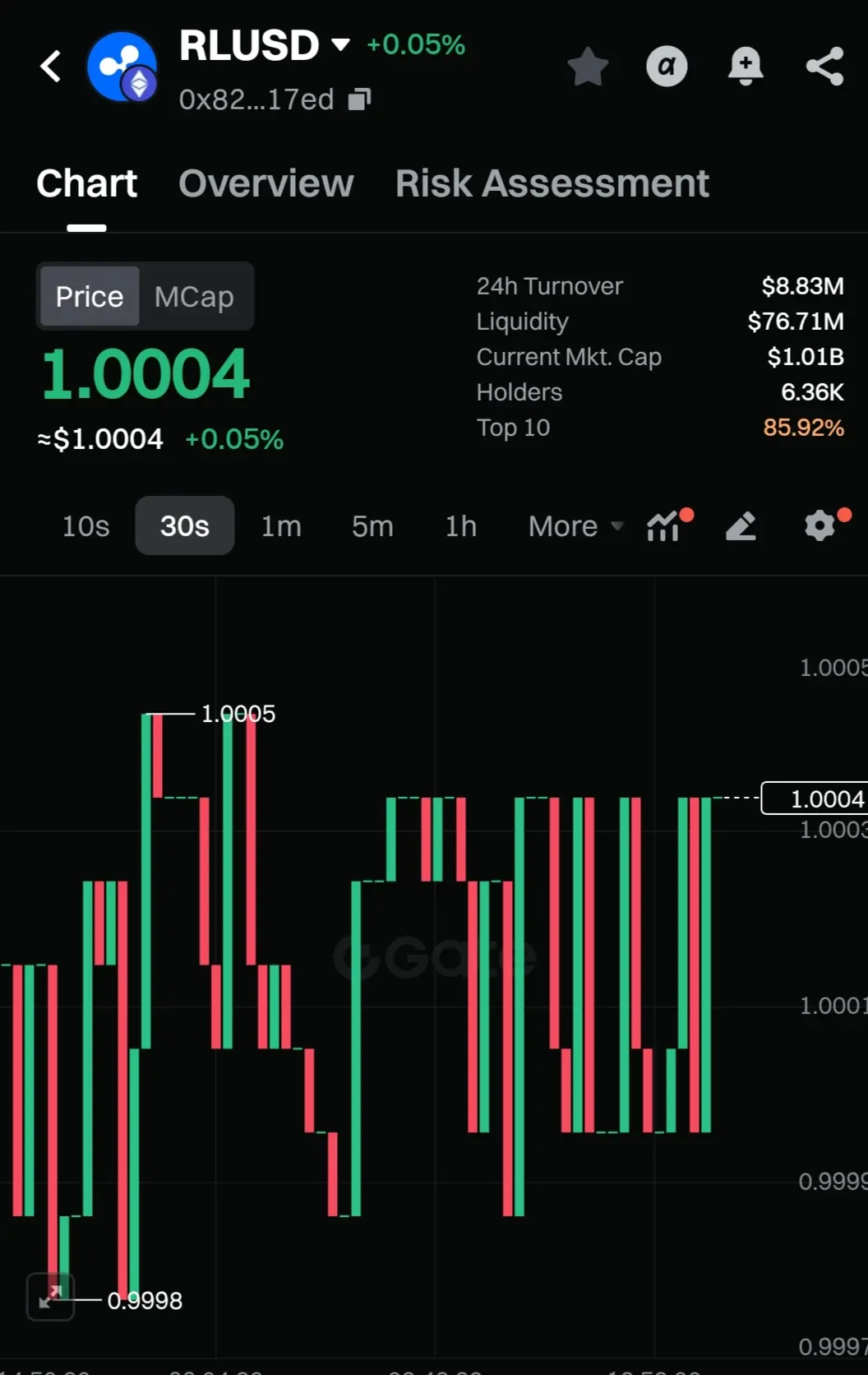
Task: Expand the RLUSD token dropdown arrow
Action: click(x=340, y=44)
